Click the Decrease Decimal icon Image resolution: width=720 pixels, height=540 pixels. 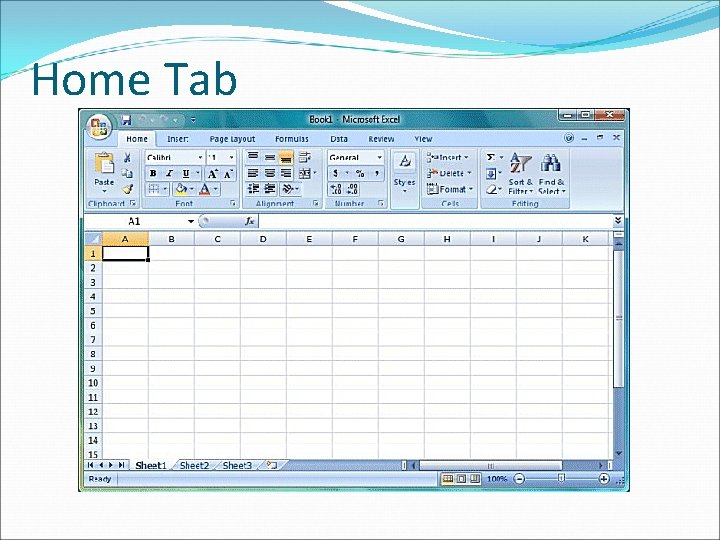353,189
